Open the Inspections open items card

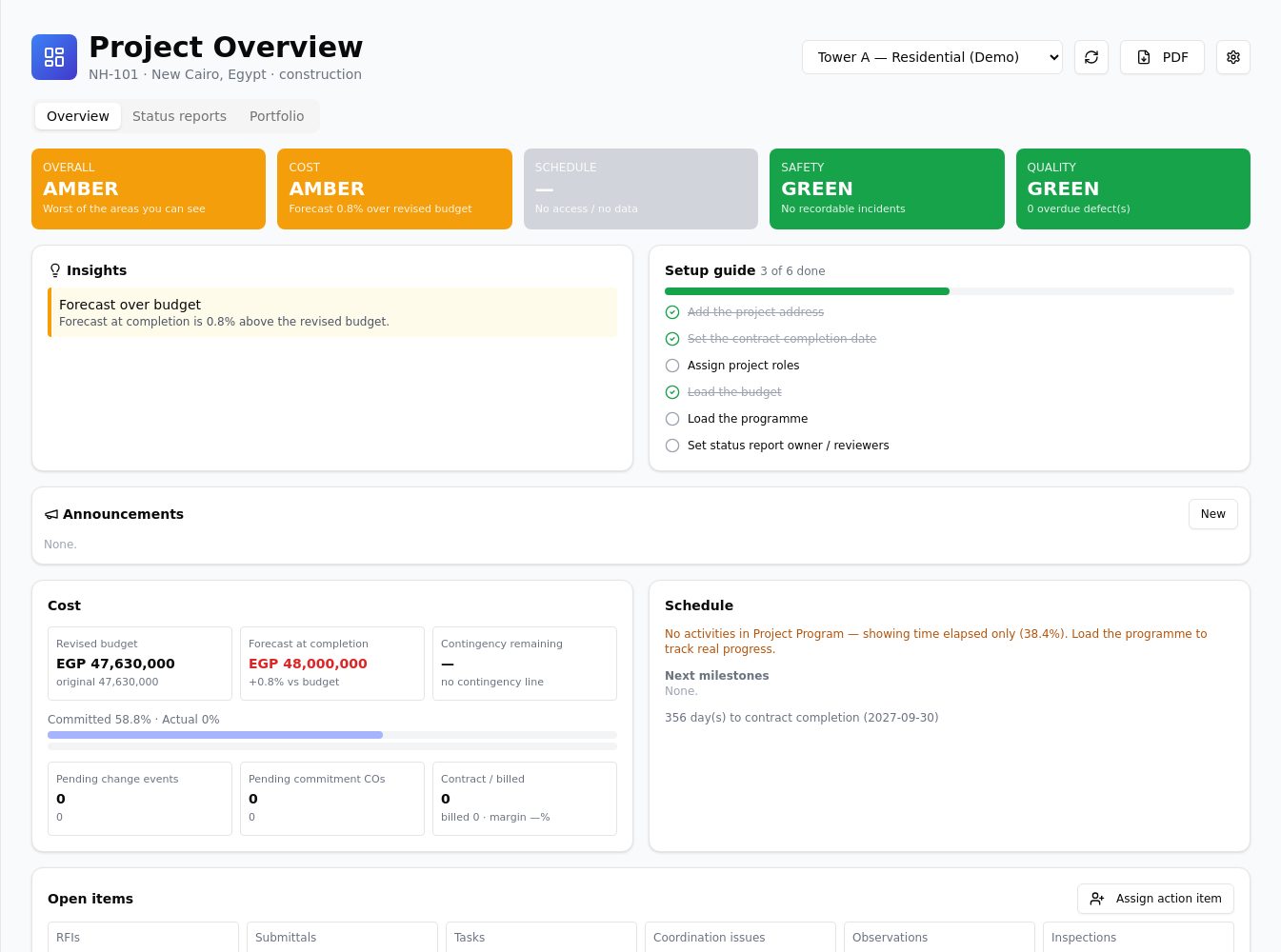click(x=1138, y=938)
